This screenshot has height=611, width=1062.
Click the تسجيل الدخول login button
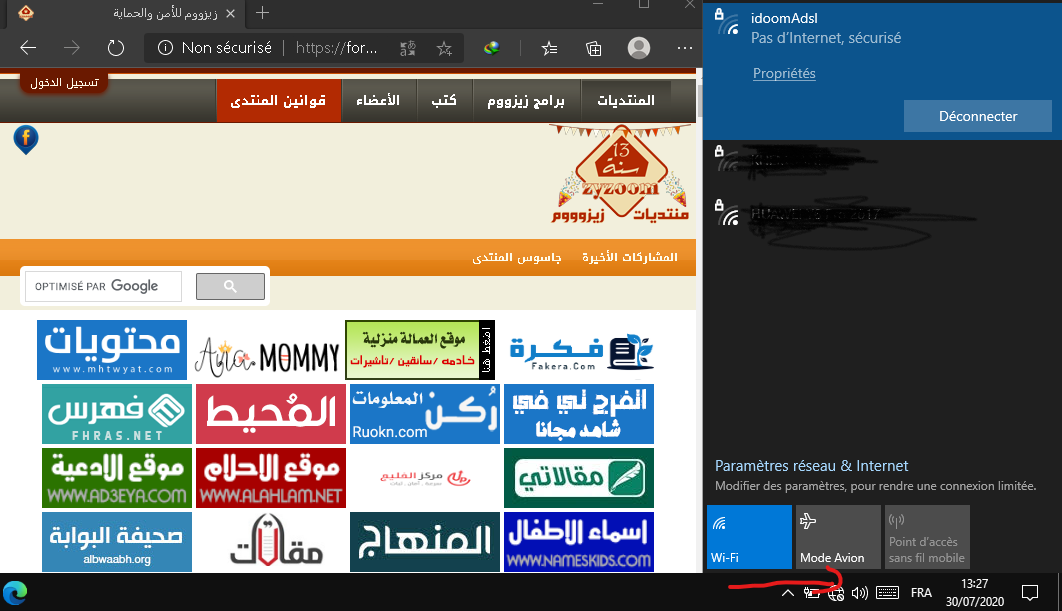[64, 83]
